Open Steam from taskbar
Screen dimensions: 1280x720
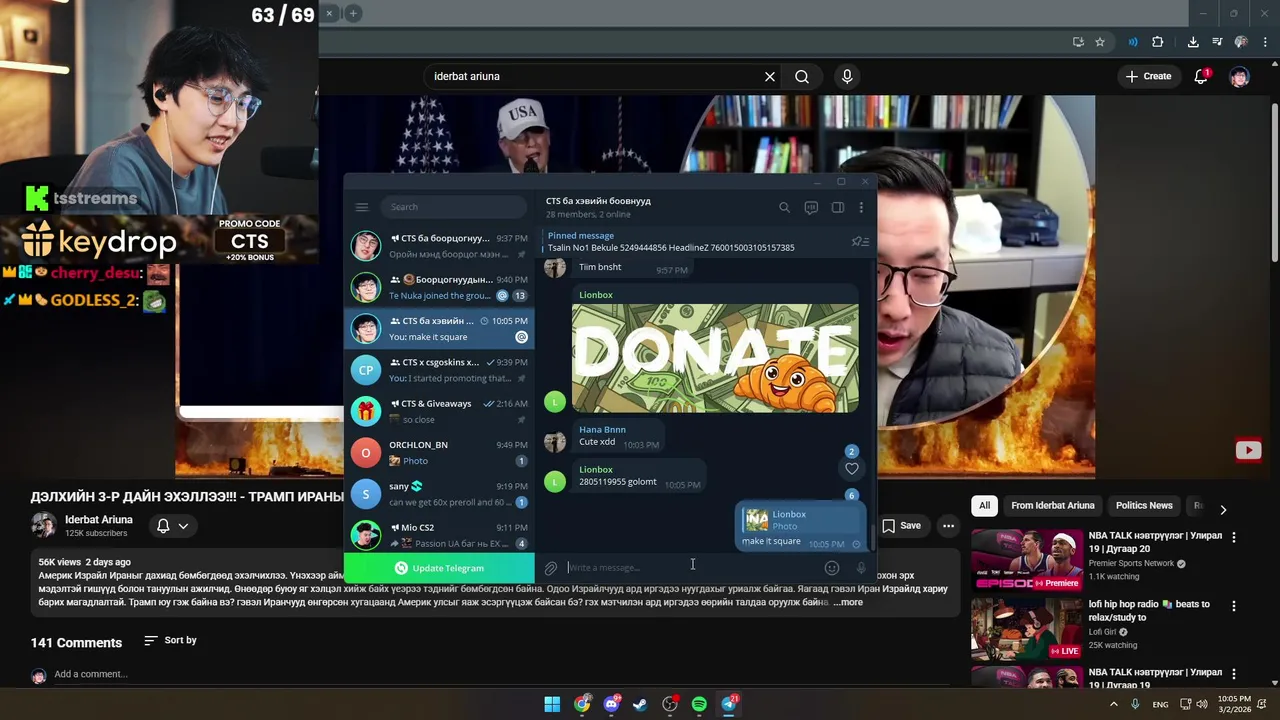point(640,704)
